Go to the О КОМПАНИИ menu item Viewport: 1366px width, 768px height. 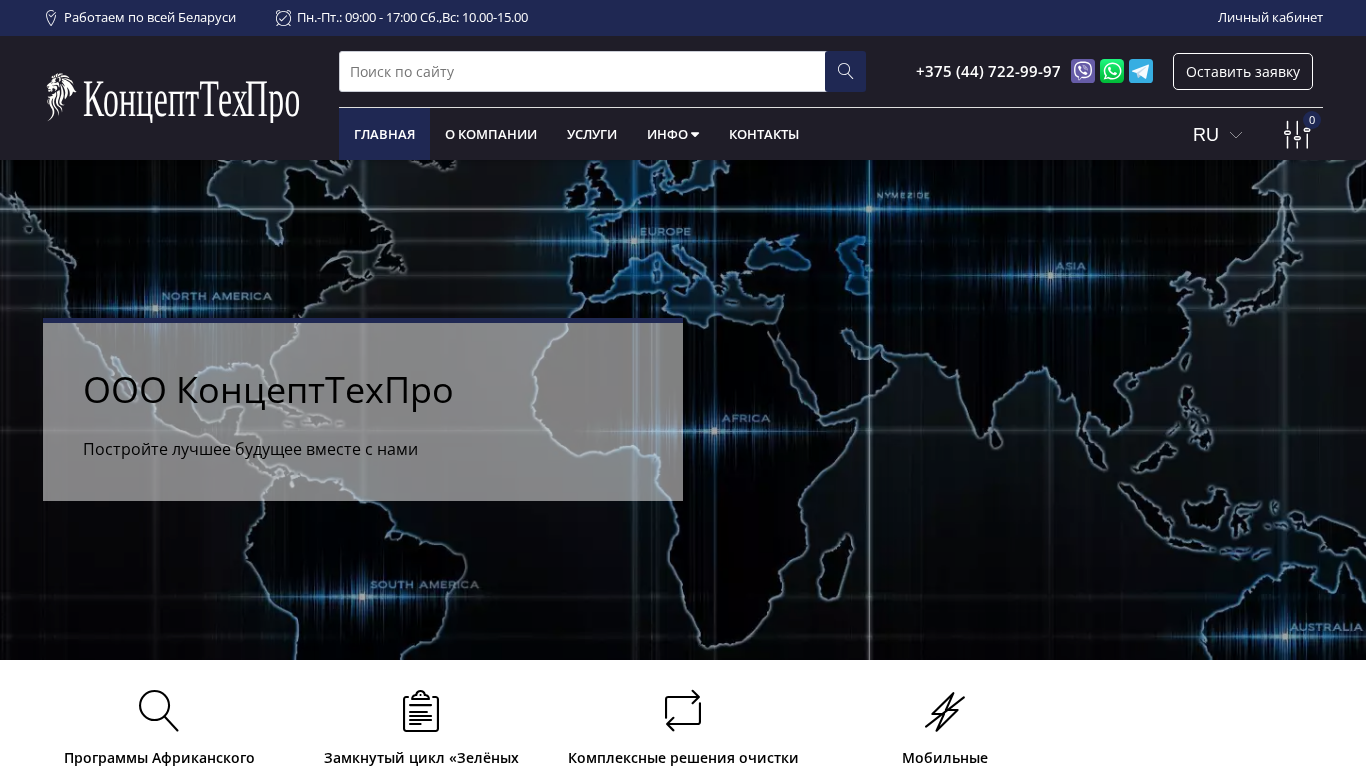491,134
